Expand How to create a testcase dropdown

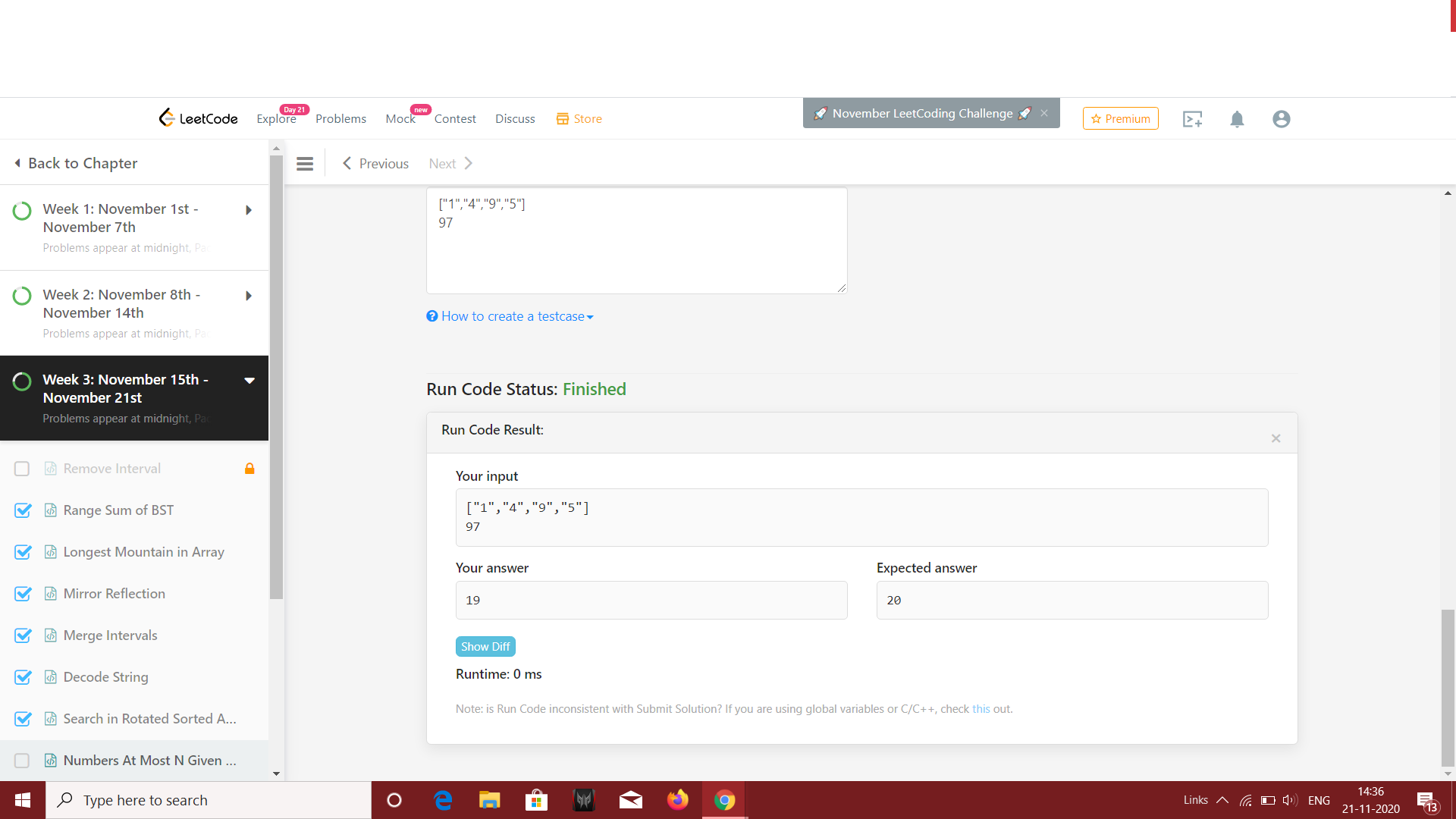pos(510,316)
